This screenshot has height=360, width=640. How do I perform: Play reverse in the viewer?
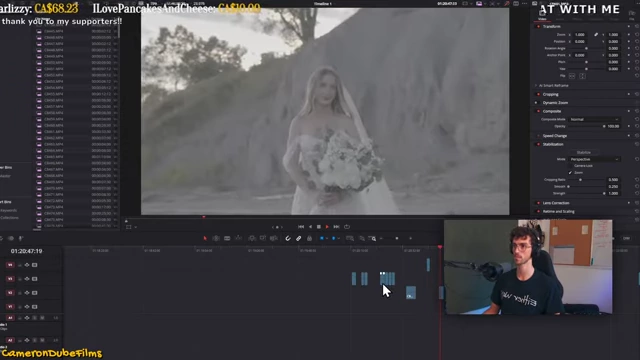tap(310, 227)
